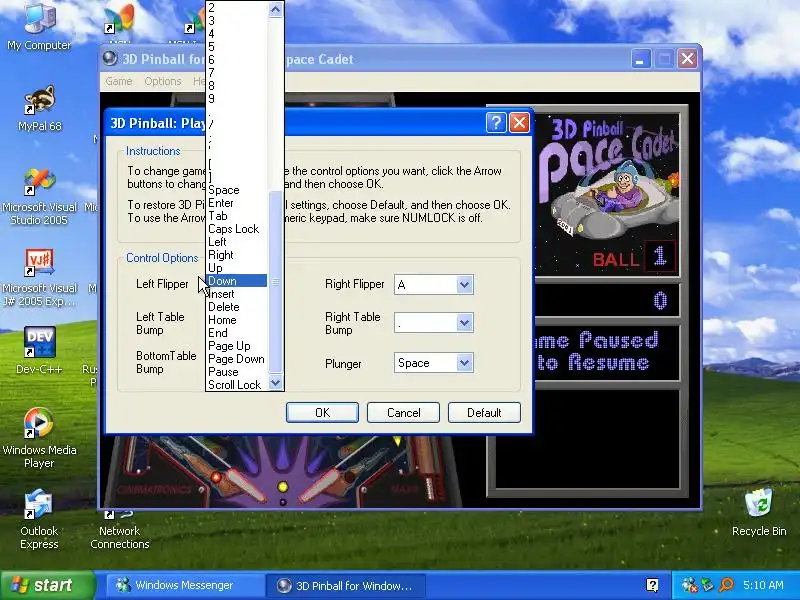800x600 pixels.
Task: Click the Windows Messenger tray icon
Action: click(689, 585)
